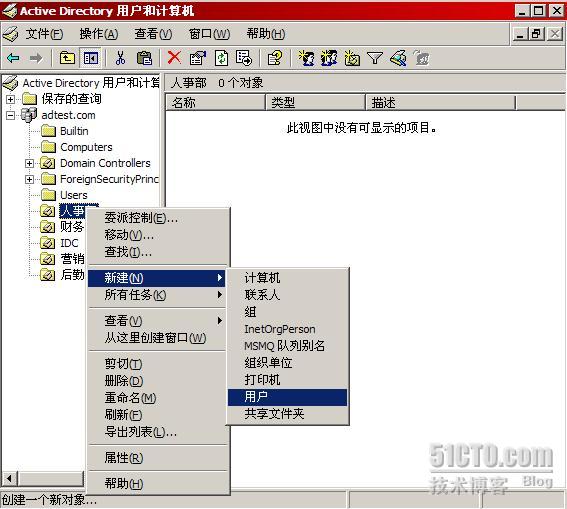Choose 打印机 from the submenu
The height and width of the screenshot is (509, 567).
[287, 380]
